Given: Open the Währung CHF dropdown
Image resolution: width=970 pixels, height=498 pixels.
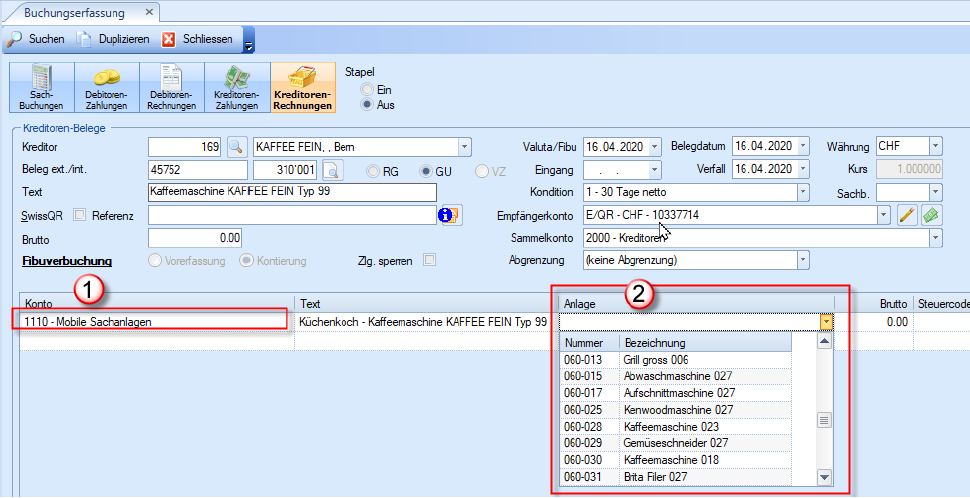Looking at the screenshot, I should click(934, 147).
